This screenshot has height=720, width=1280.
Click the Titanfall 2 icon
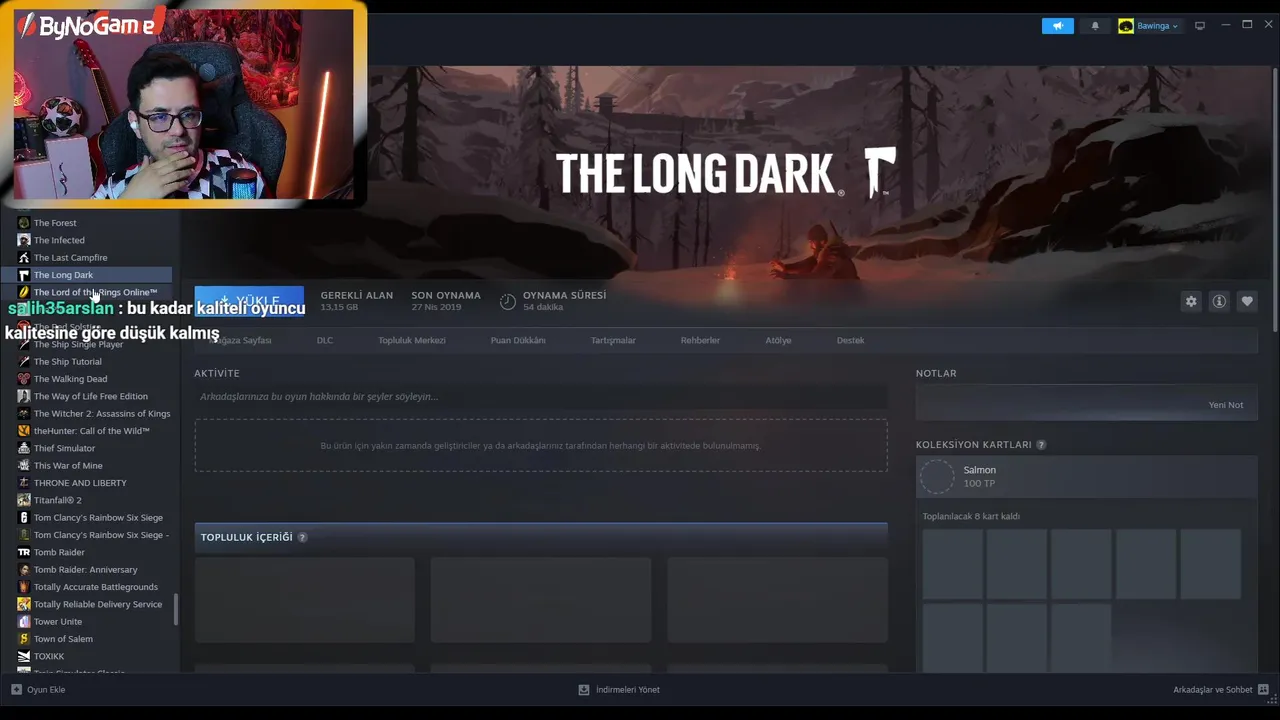pyautogui.click(x=24, y=500)
